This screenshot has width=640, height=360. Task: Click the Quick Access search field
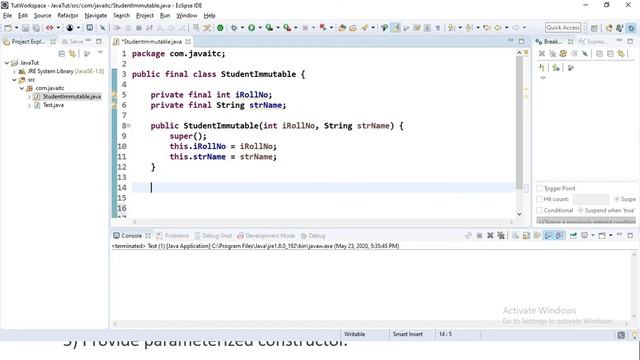click(563, 28)
